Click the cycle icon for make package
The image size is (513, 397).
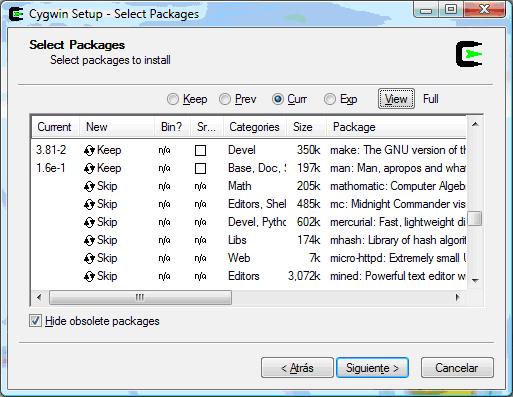(x=89, y=150)
